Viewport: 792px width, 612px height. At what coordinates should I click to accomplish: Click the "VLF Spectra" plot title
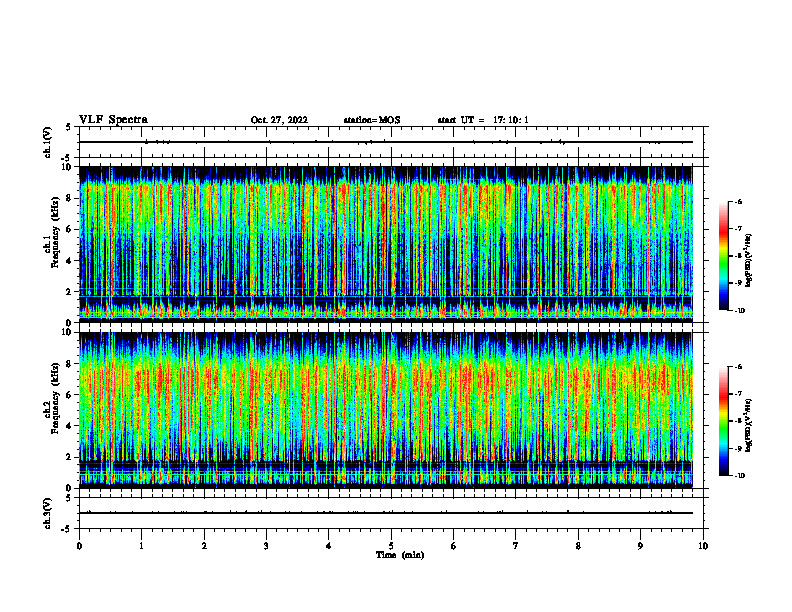pos(113,120)
